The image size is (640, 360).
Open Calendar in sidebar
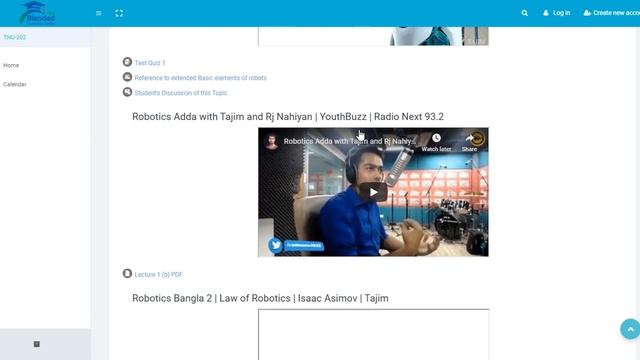pyautogui.click(x=15, y=84)
